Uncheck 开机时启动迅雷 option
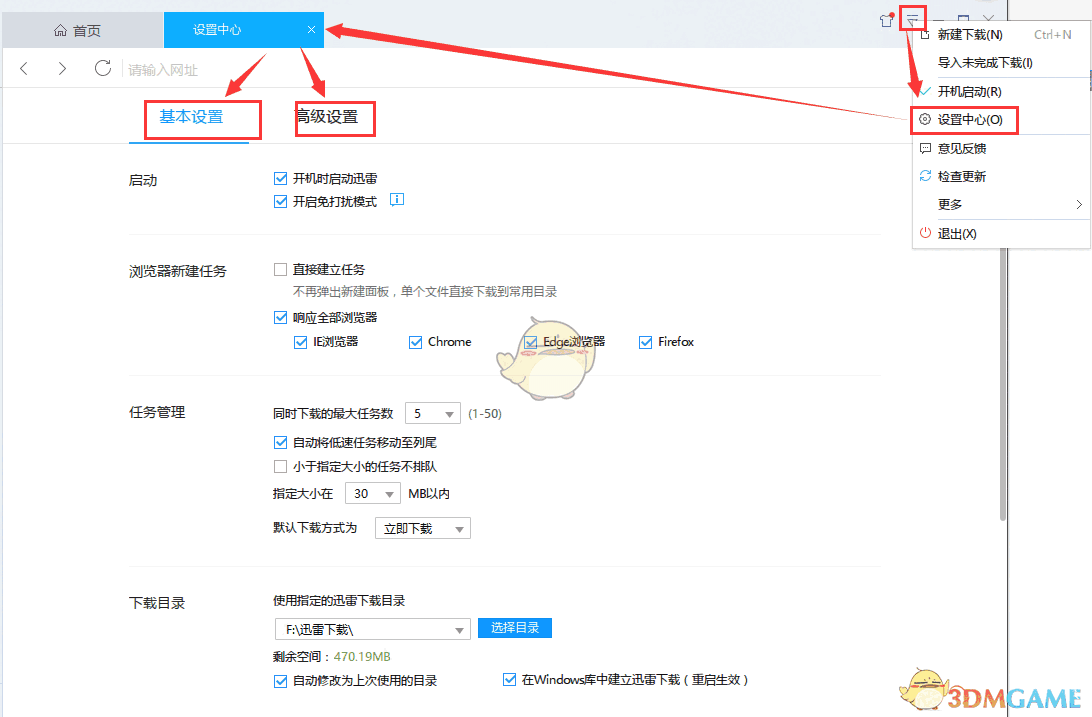1092x717 pixels. (281, 178)
